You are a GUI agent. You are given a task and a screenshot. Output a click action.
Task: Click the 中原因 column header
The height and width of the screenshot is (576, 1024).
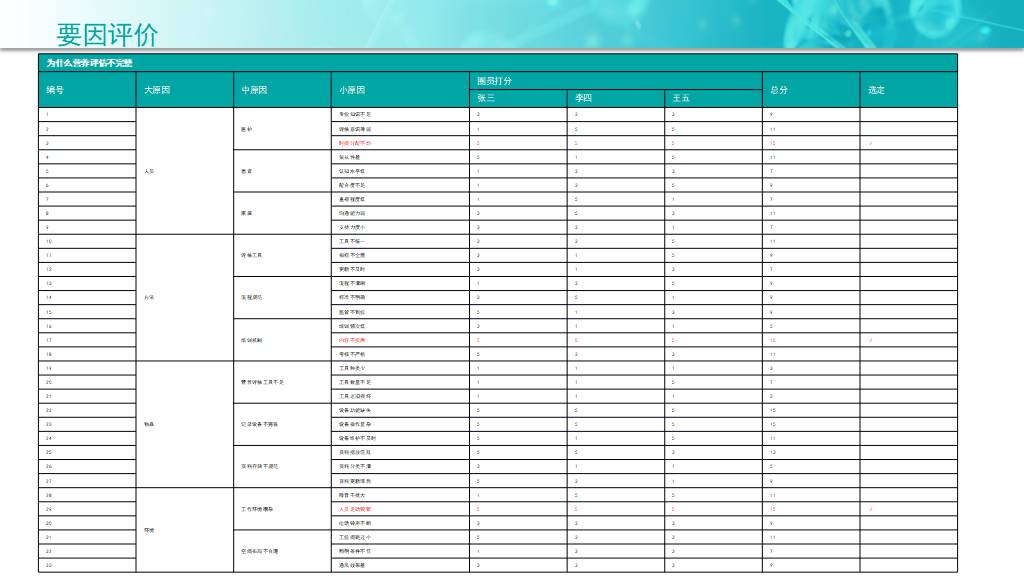pos(254,90)
